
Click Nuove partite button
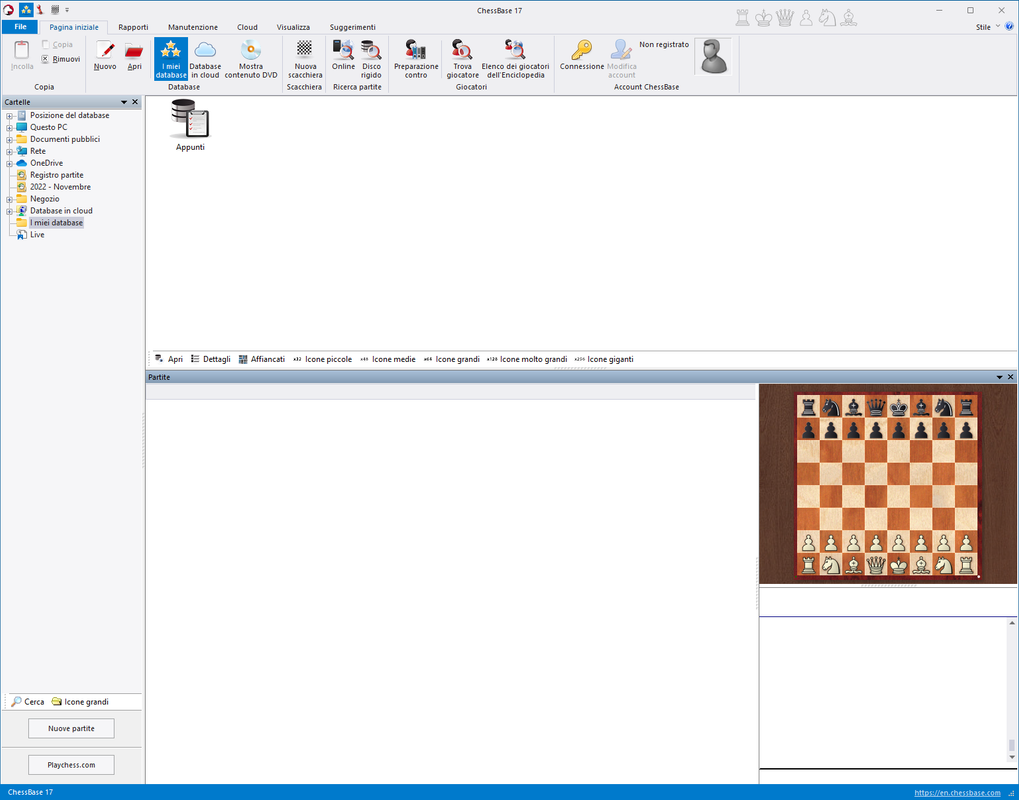[71, 729]
